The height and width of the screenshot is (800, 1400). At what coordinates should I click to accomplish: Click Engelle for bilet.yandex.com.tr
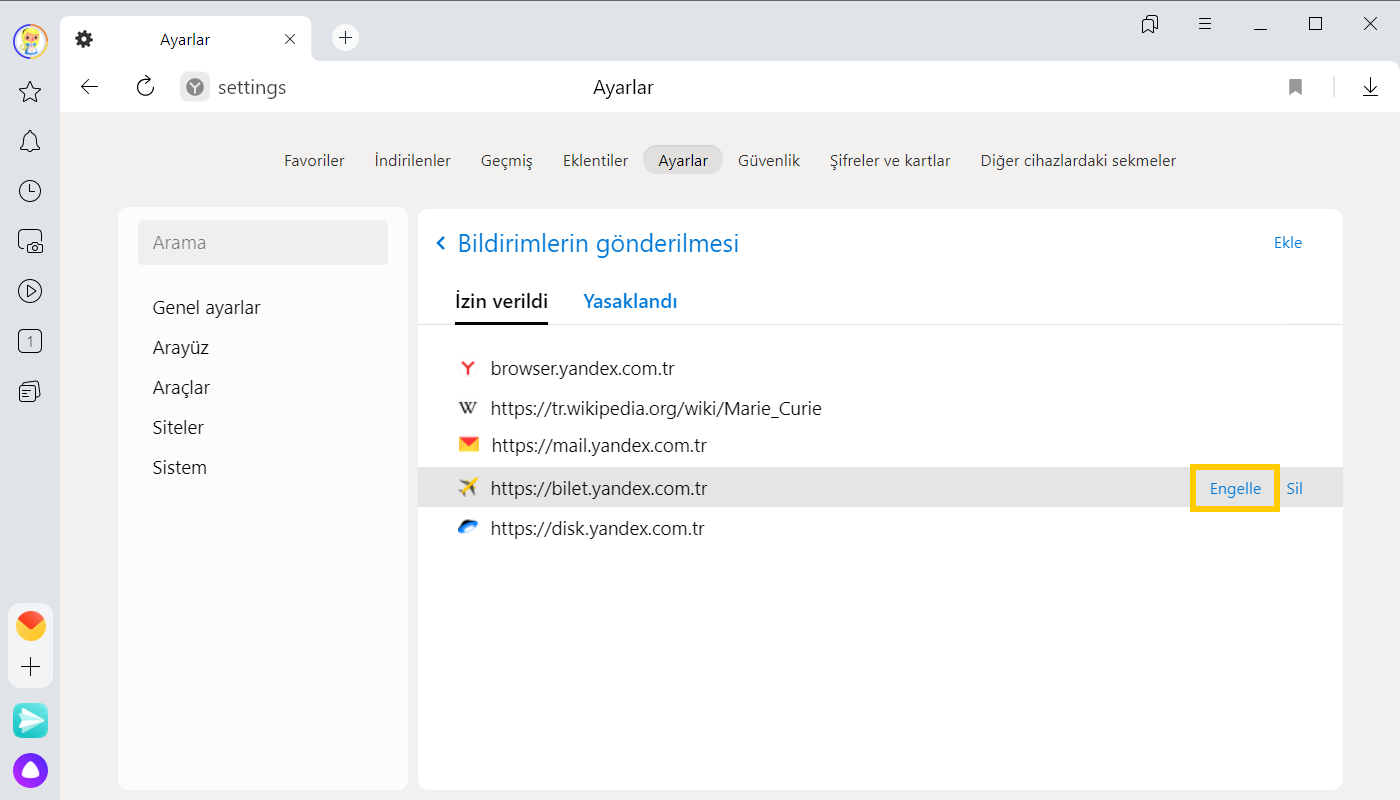(x=1235, y=489)
